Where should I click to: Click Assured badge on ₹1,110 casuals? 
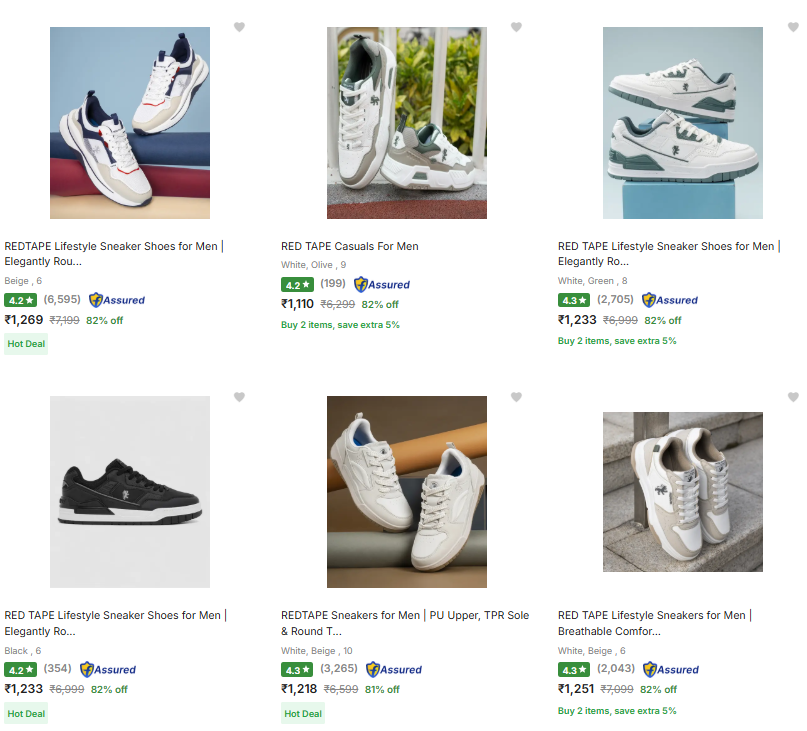(382, 285)
